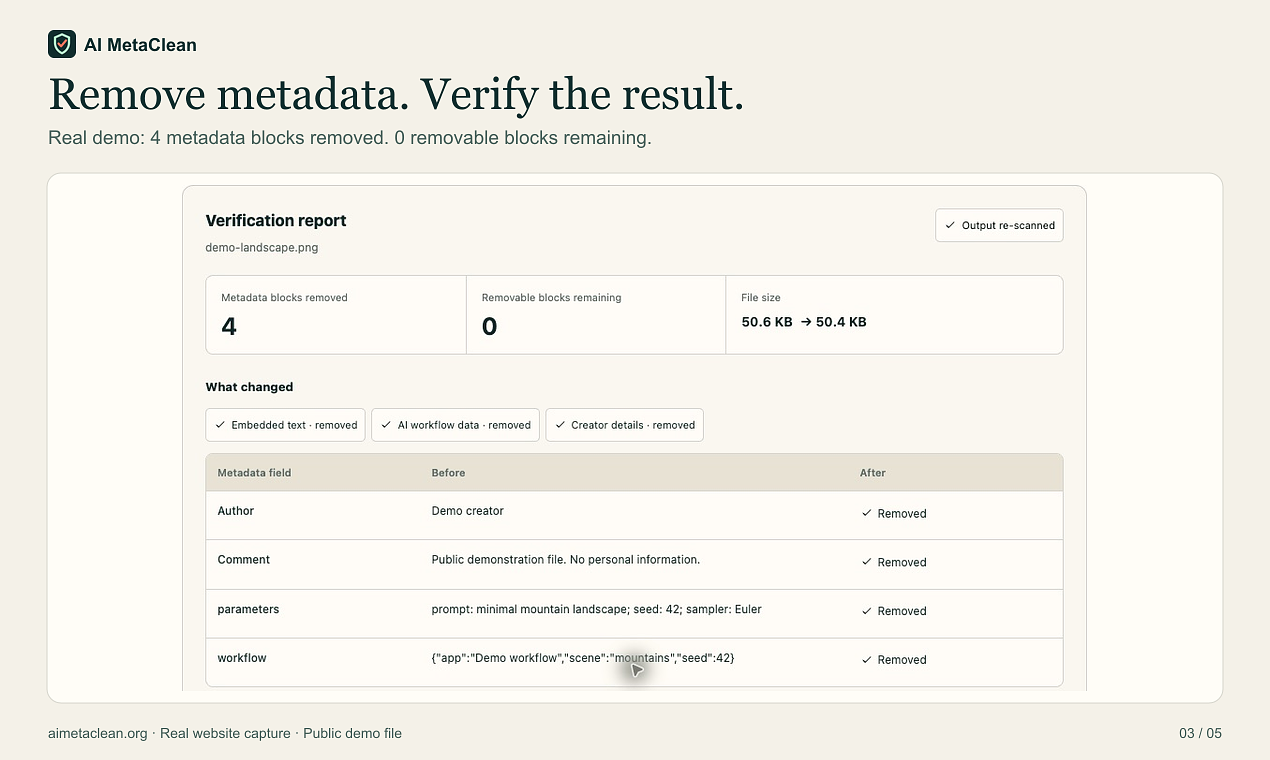Click the Before column header
The height and width of the screenshot is (760, 1270).
[448, 473]
